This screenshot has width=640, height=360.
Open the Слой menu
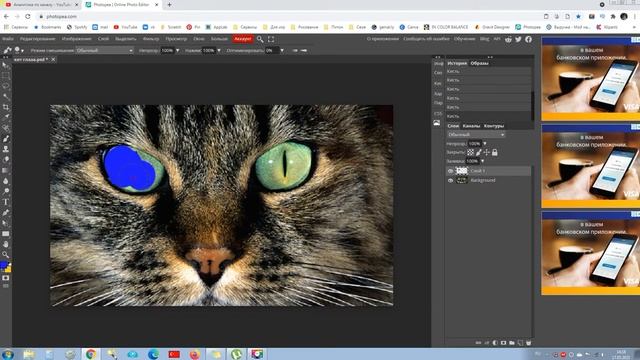tap(103, 39)
